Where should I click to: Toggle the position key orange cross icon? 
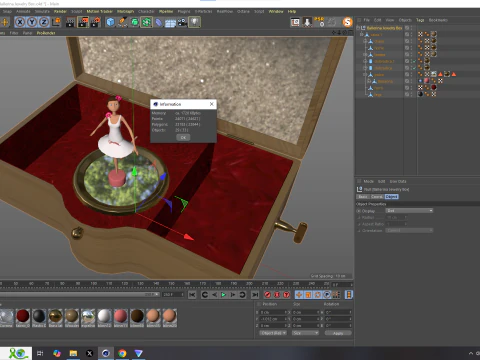299,295
